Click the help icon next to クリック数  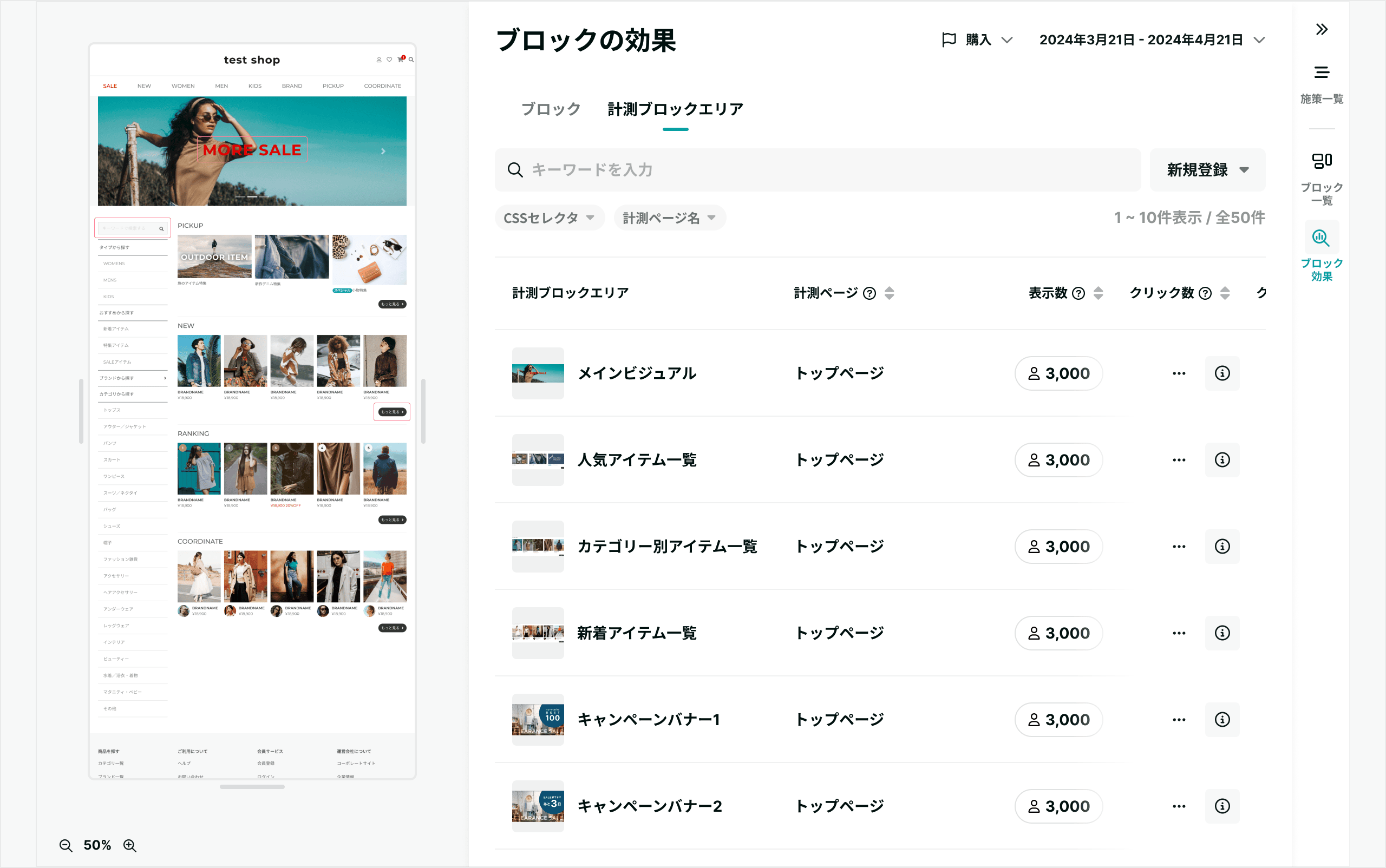click(1205, 293)
